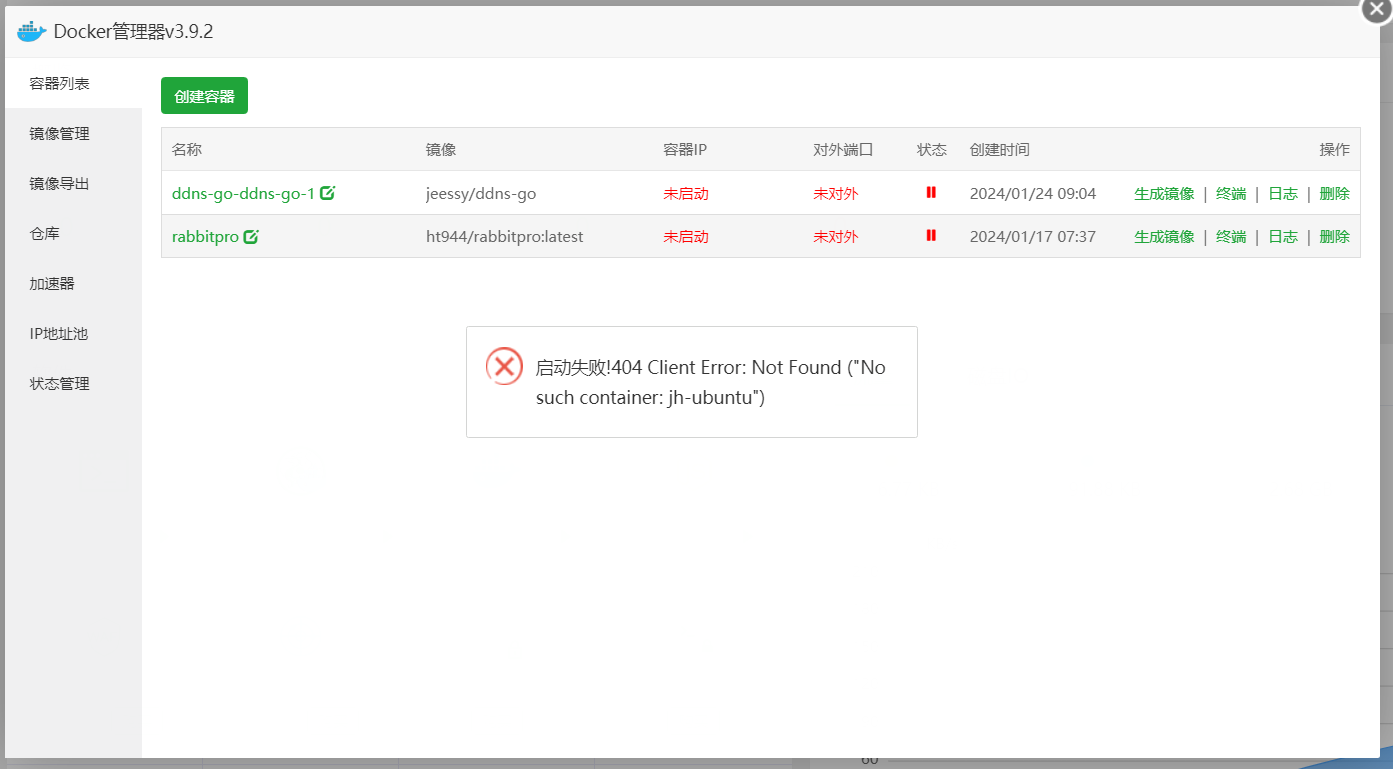Switch to 镜像管理 tab
This screenshot has height=769, width=1393.
73,133
